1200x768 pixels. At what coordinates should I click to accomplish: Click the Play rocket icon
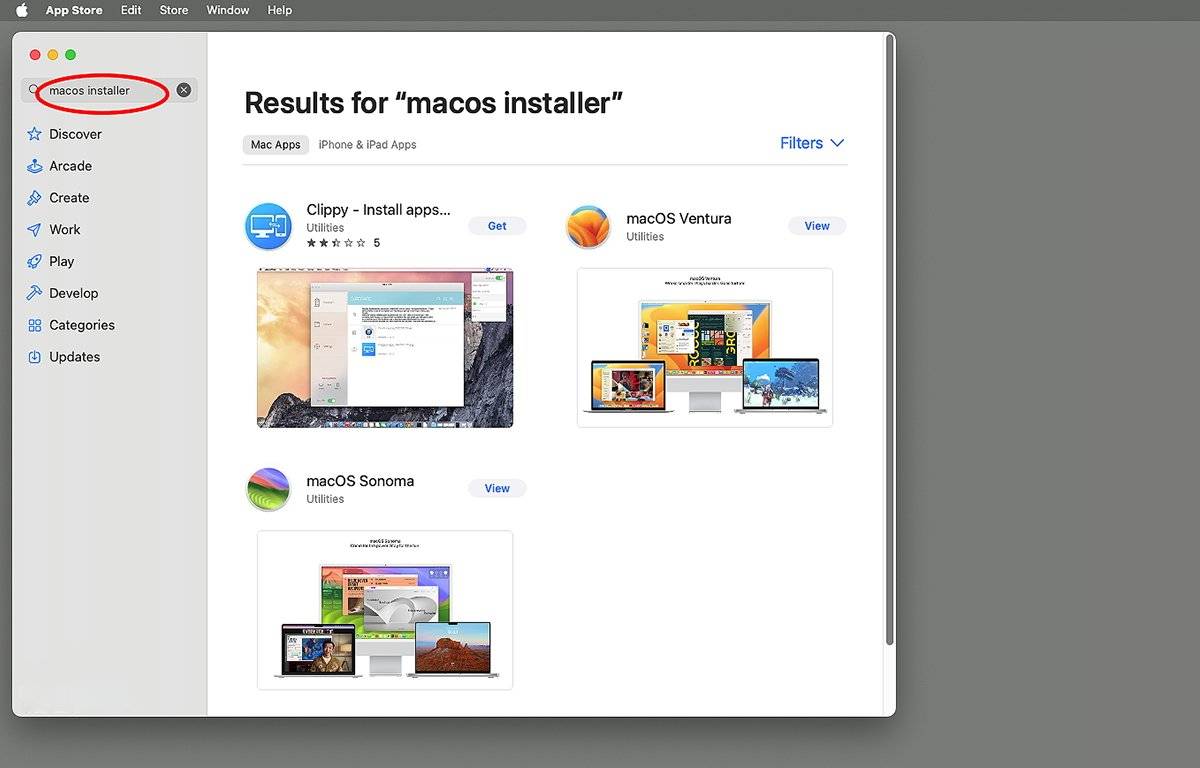click(35, 262)
